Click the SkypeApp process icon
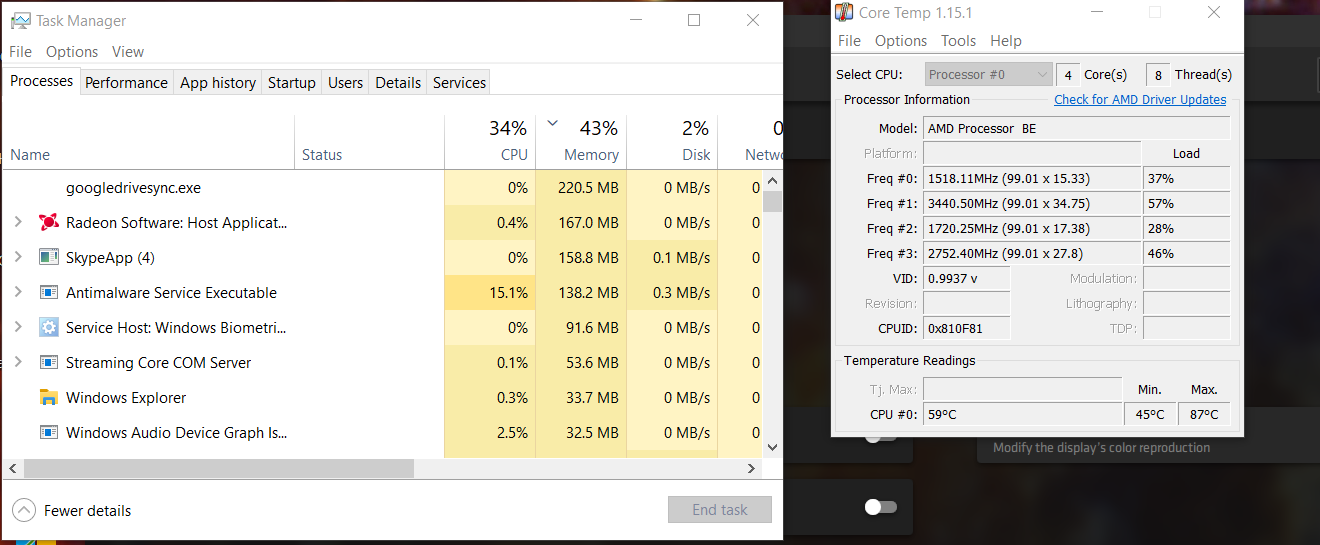Viewport: 1320px width, 545px height. click(48, 257)
